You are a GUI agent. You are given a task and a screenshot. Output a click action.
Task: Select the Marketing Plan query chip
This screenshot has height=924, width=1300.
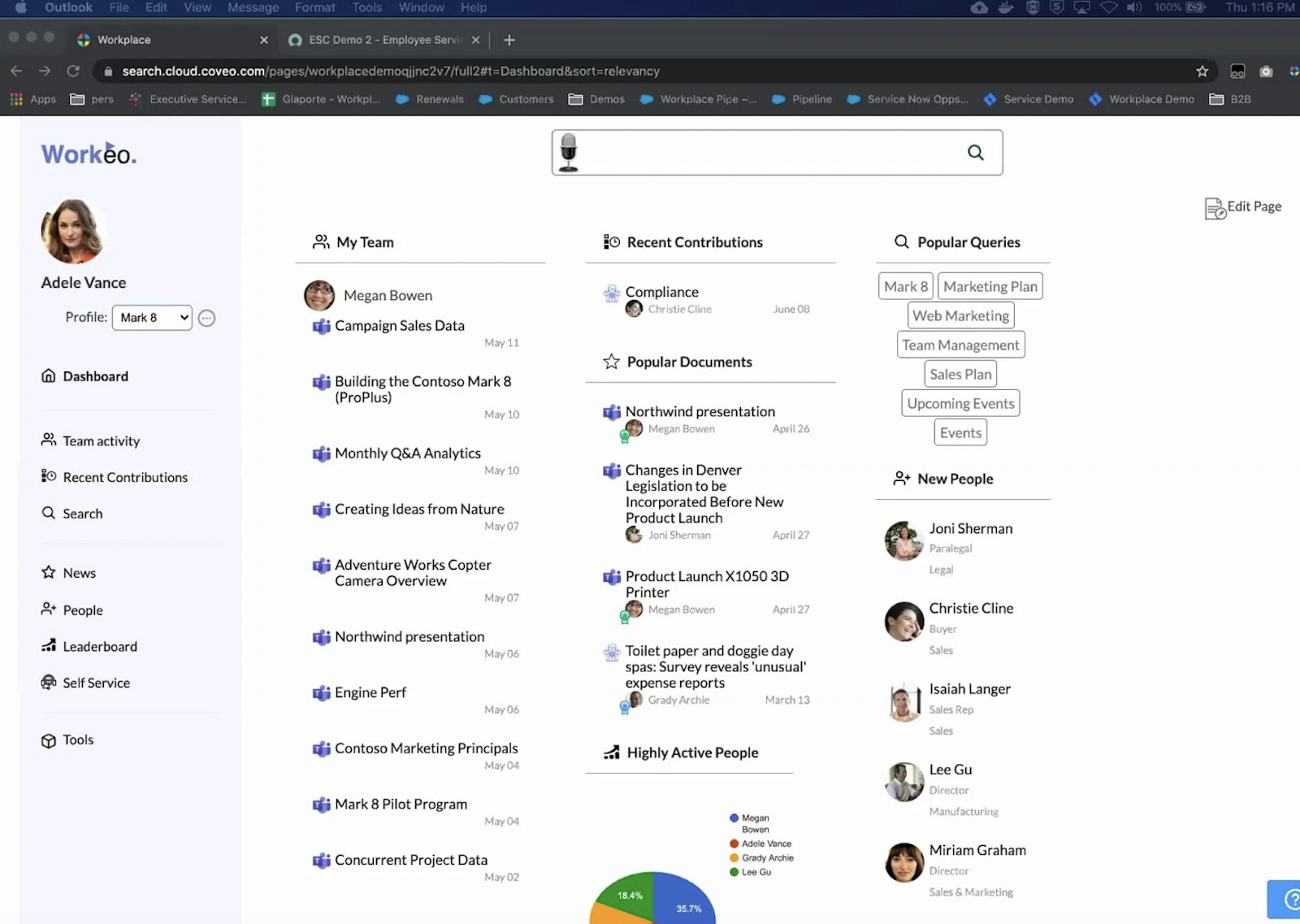point(990,285)
